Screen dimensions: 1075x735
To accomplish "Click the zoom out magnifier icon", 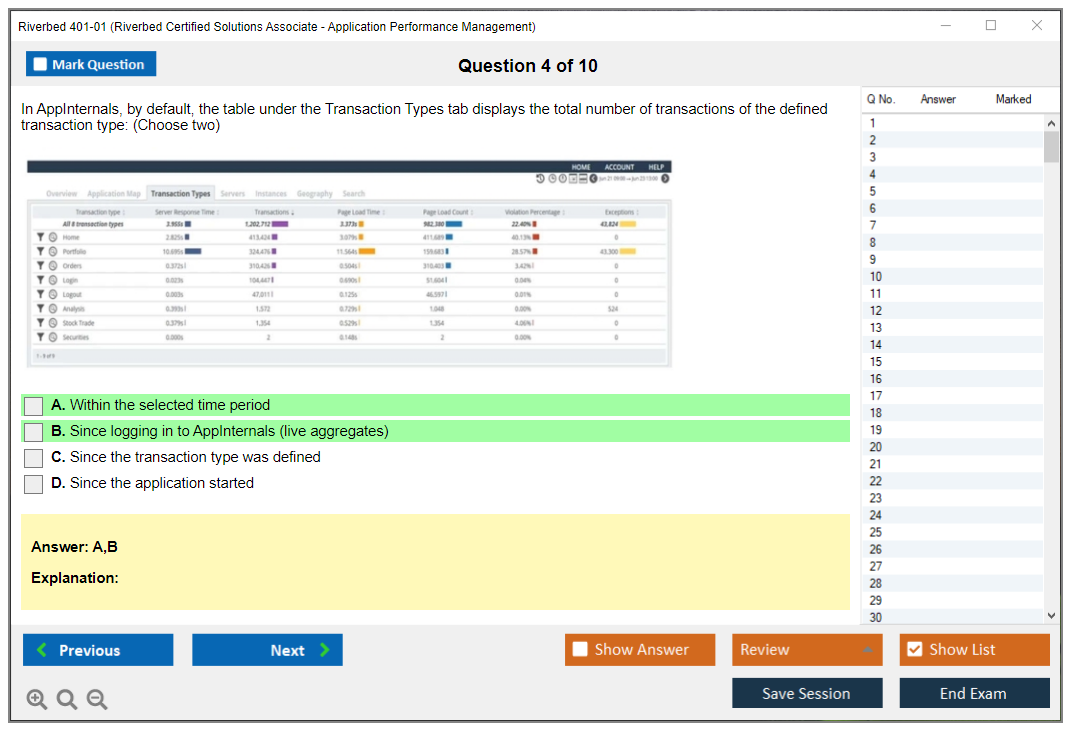I will 96,700.
